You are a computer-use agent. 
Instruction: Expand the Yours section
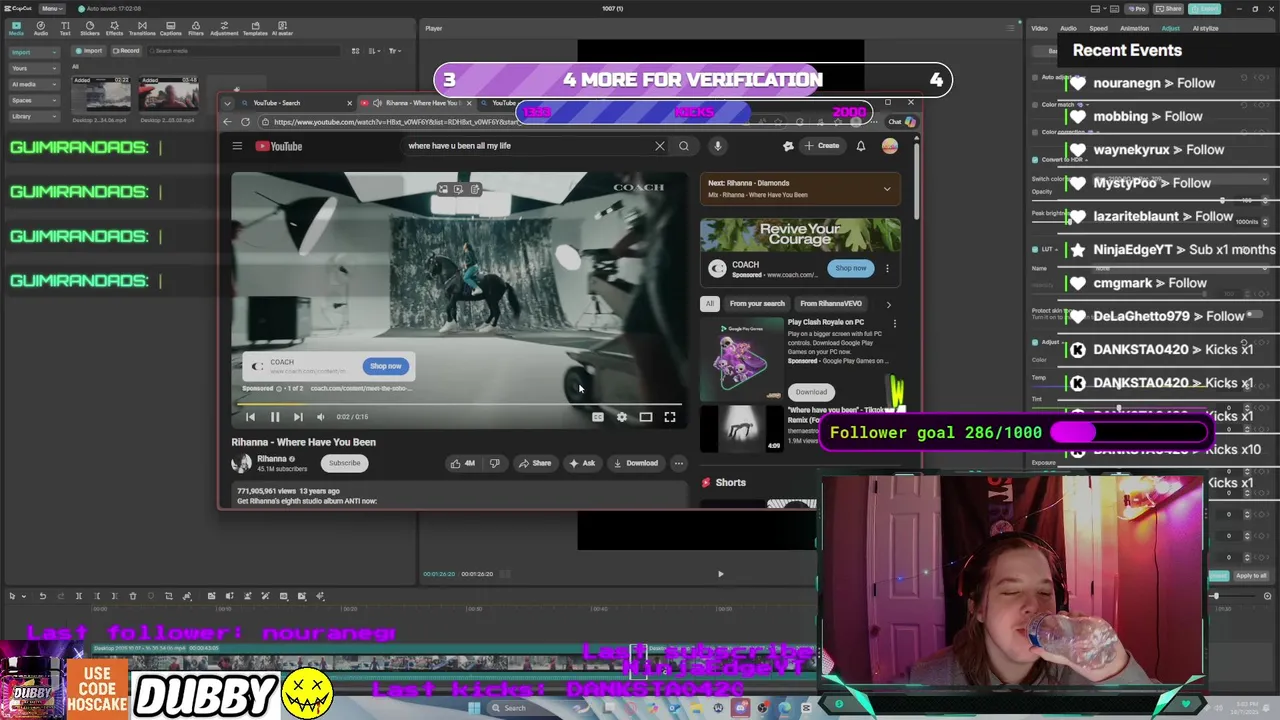pos(34,68)
